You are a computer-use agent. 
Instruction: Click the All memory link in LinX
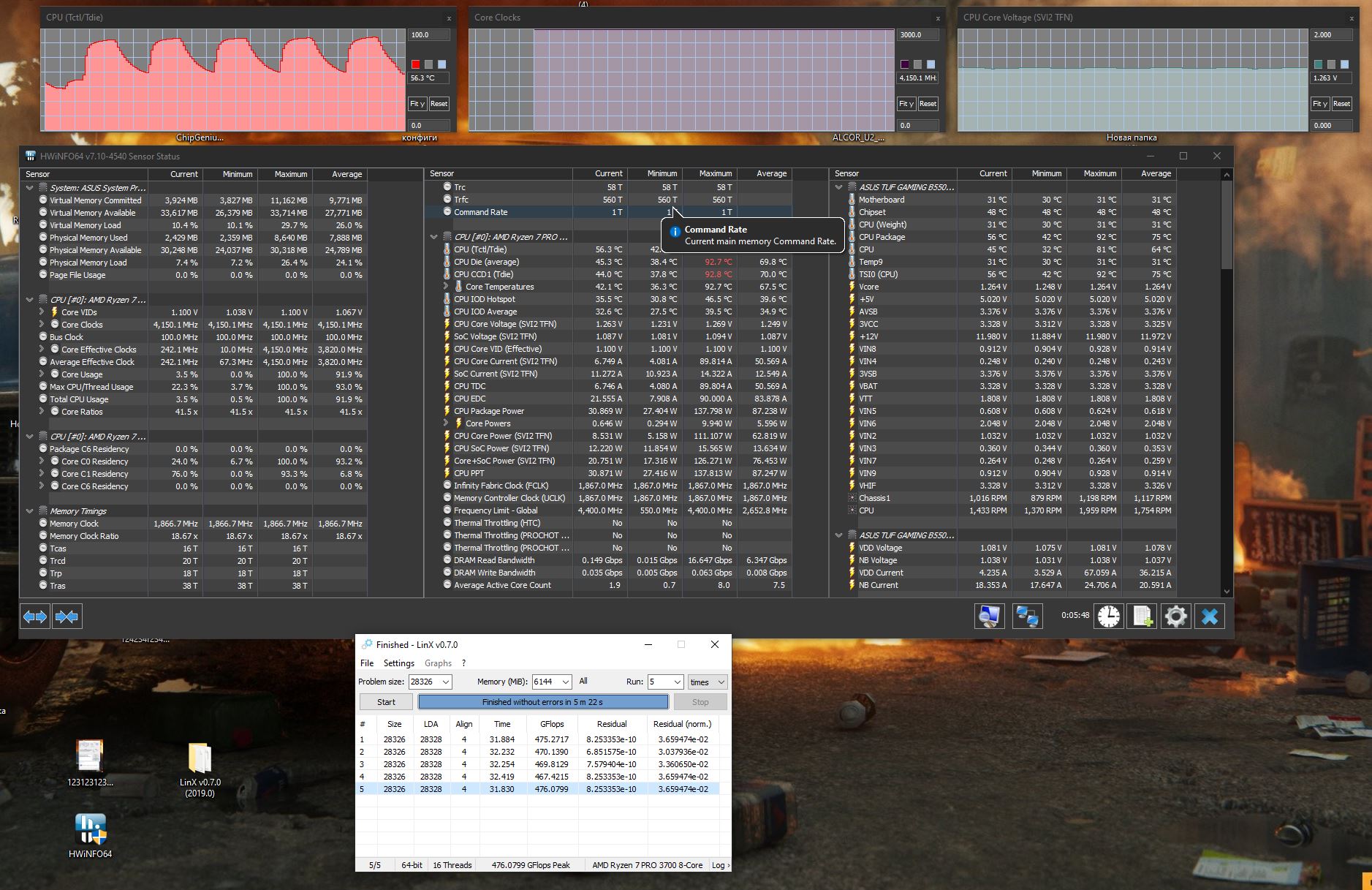click(583, 681)
